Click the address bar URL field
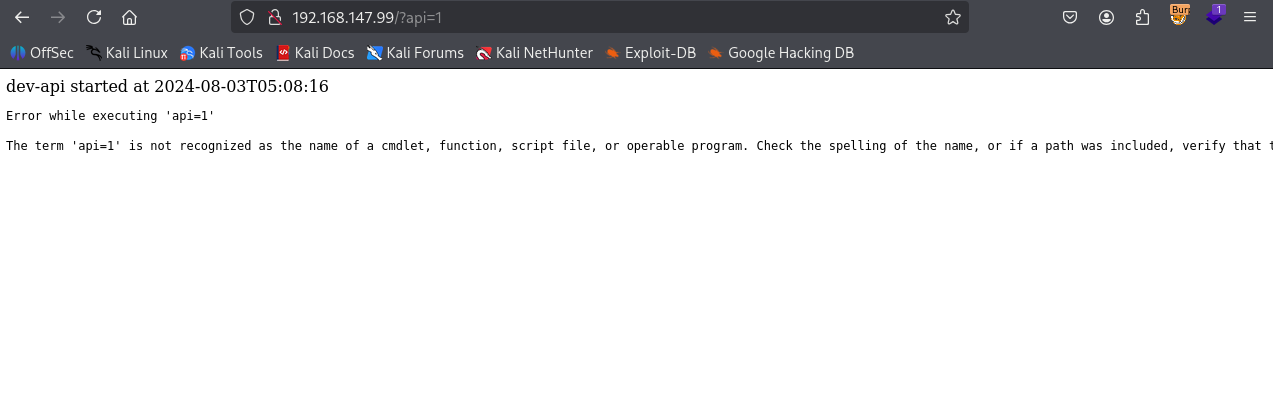1273x401 pixels. pyautogui.click(x=600, y=17)
